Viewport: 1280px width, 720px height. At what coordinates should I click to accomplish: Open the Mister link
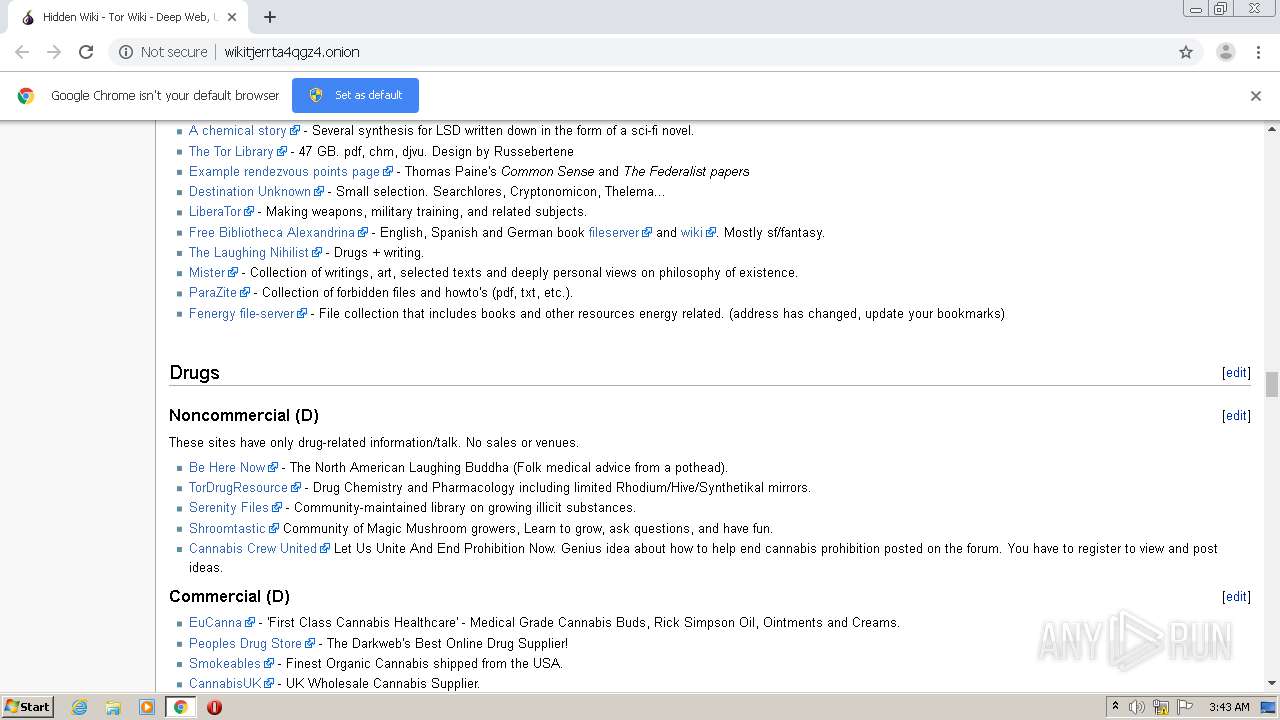pyautogui.click(x=207, y=272)
